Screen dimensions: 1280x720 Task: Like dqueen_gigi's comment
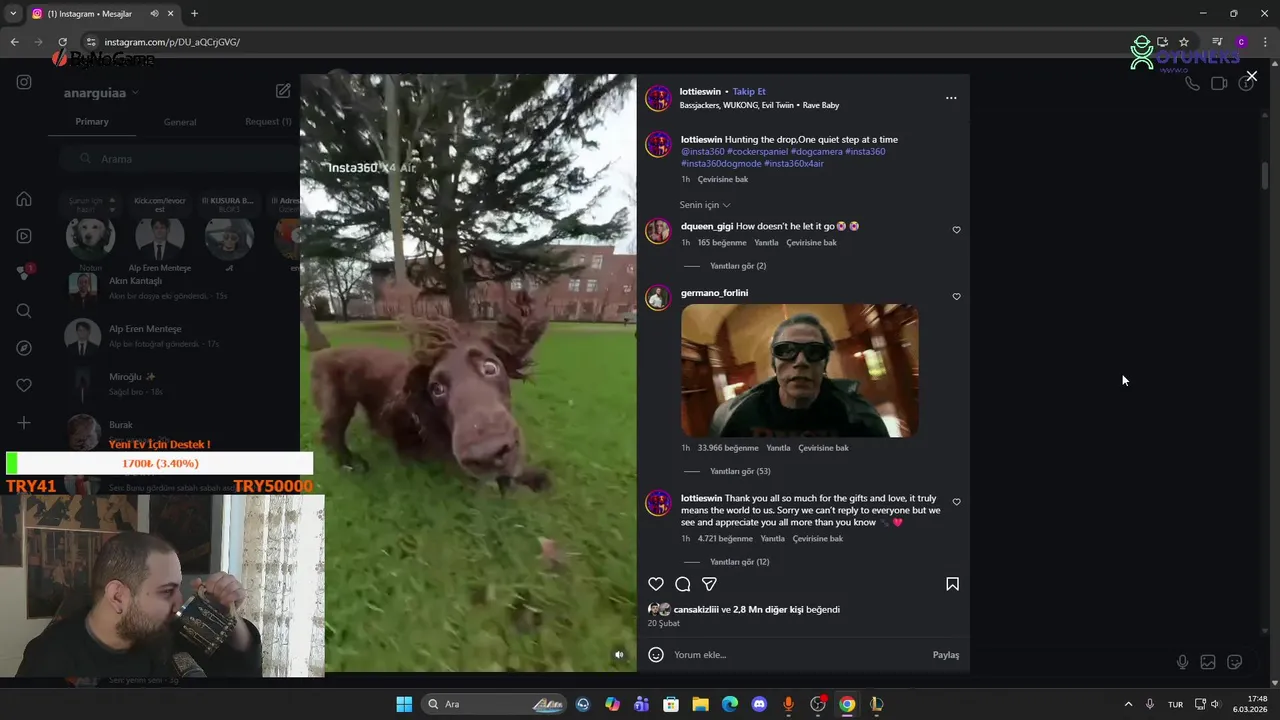[x=956, y=230]
